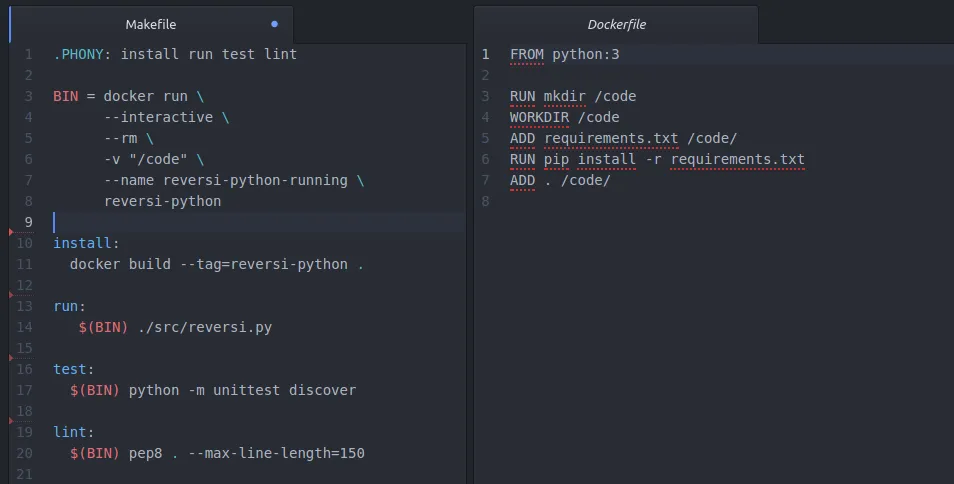Click the unsaved-changes dot on Makefile tab
This screenshot has width=954, height=484.
(x=274, y=24)
